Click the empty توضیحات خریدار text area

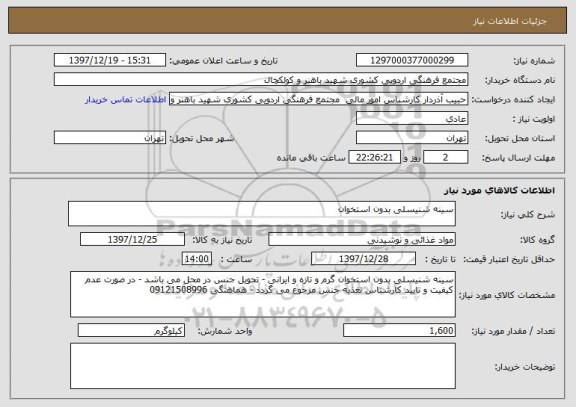(263, 366)
